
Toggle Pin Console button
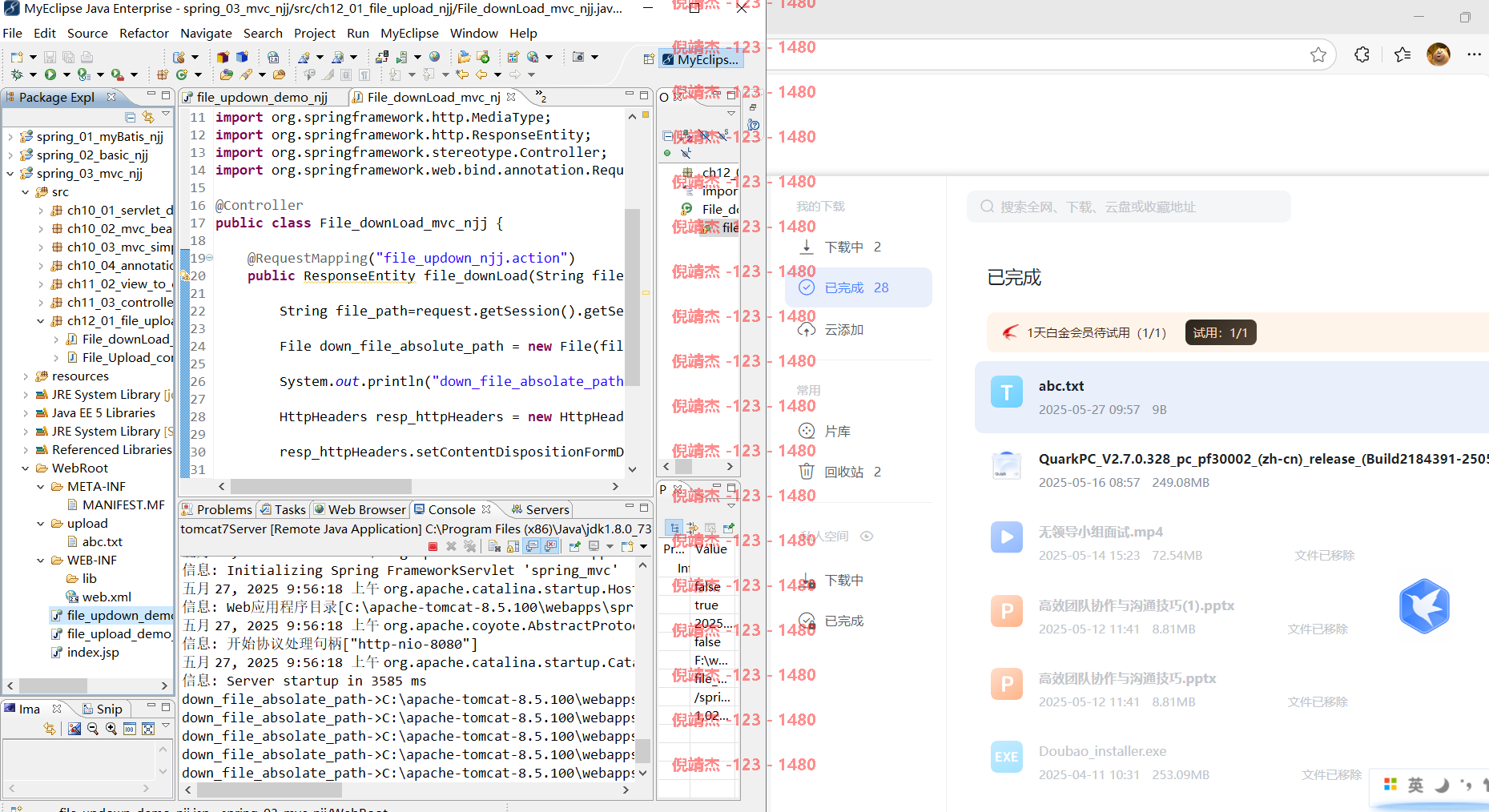pyautogui.click(x=574, y=546)
